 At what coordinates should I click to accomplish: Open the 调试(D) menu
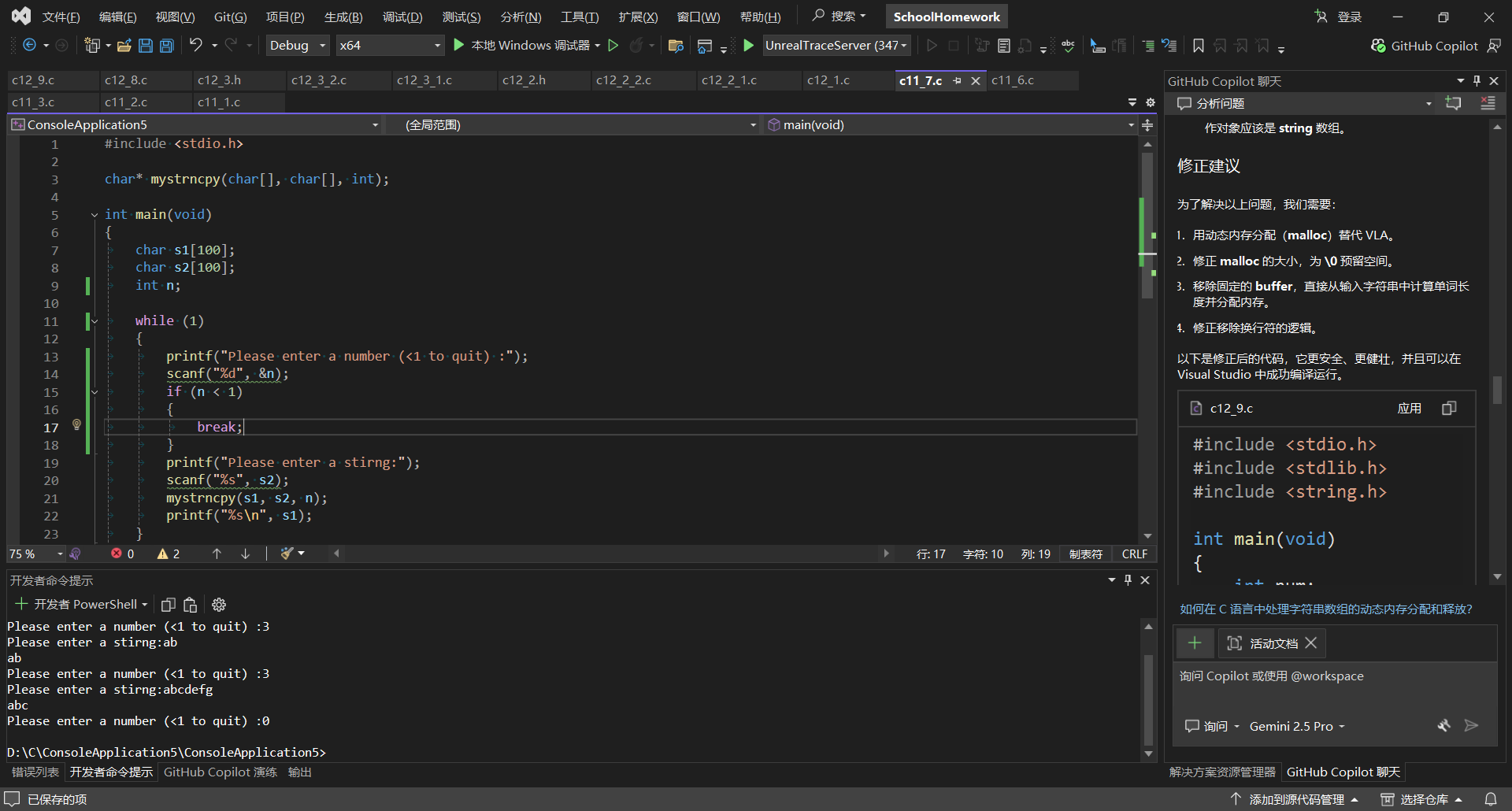[402, 17]
